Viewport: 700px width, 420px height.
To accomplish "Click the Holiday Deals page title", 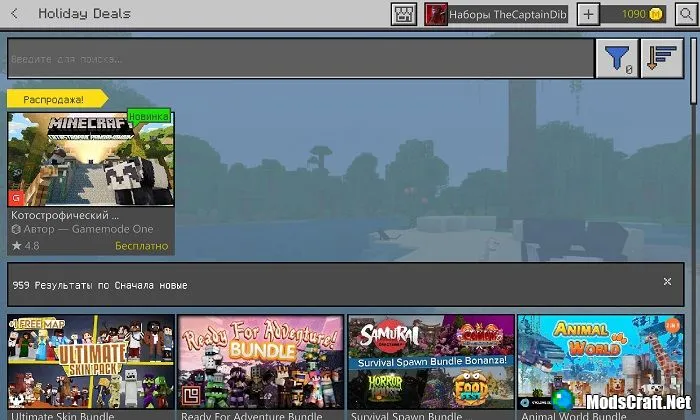I will 84,13.
